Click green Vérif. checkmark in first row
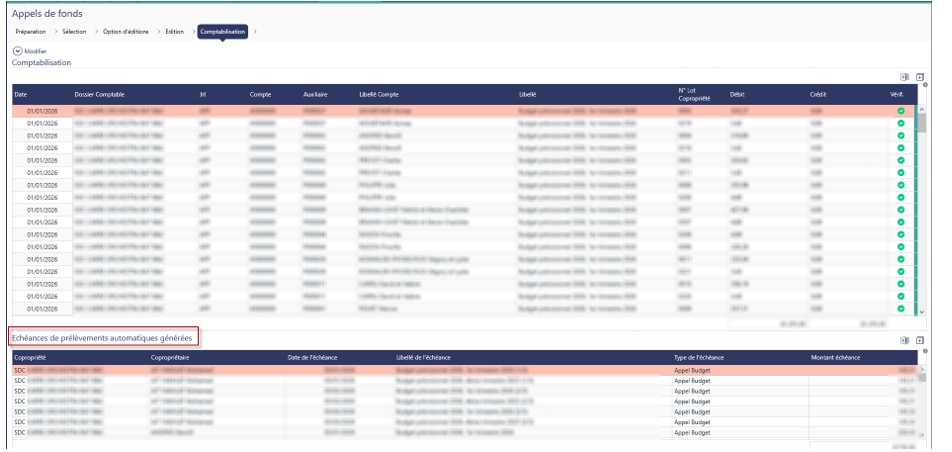This screenshot has height=452, width=952. (900, 111)
